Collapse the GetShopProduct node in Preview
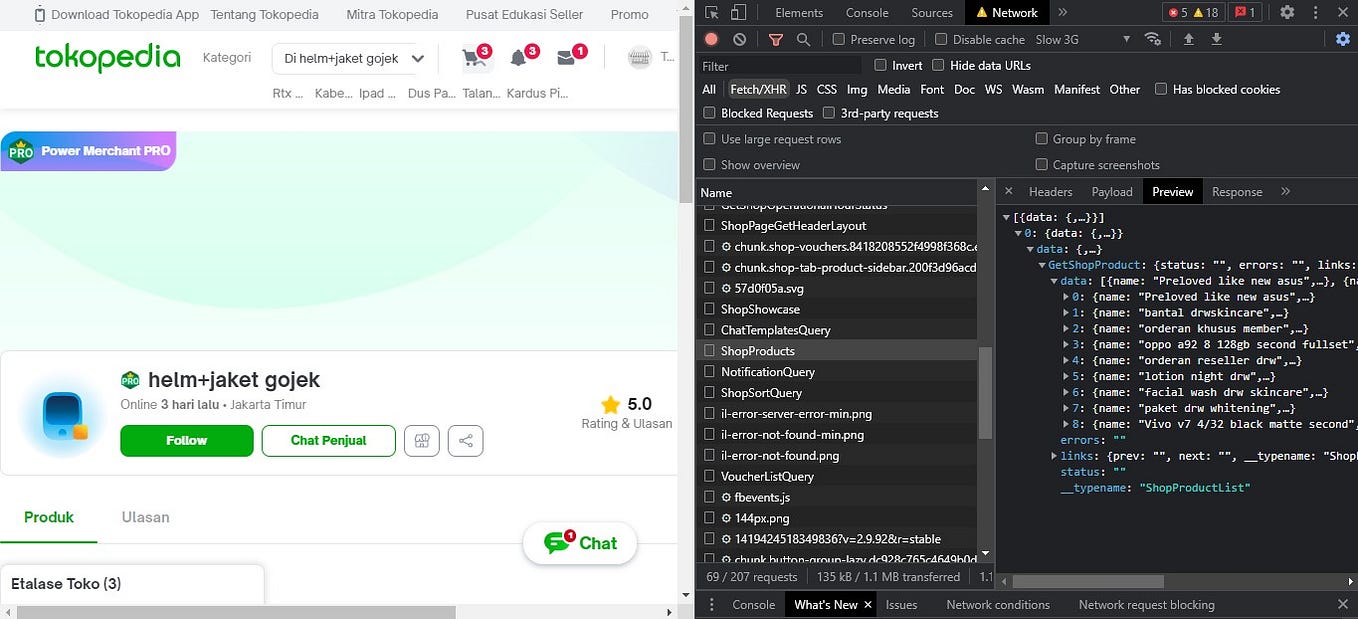This screenshot has width=1358, height=619. tap(1043, 265)
